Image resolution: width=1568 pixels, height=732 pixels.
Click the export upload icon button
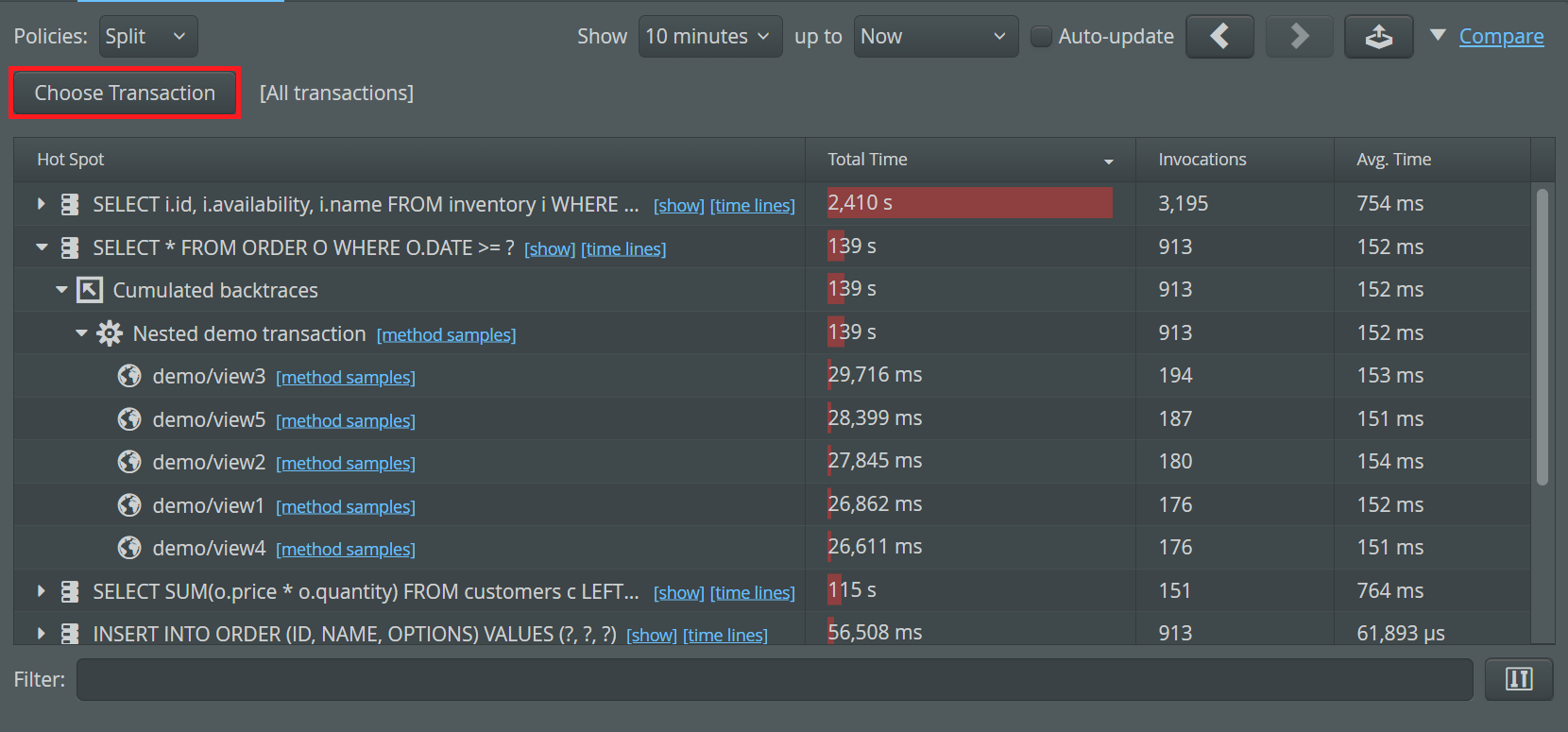pyautogui.click(x=1378, y=37)
